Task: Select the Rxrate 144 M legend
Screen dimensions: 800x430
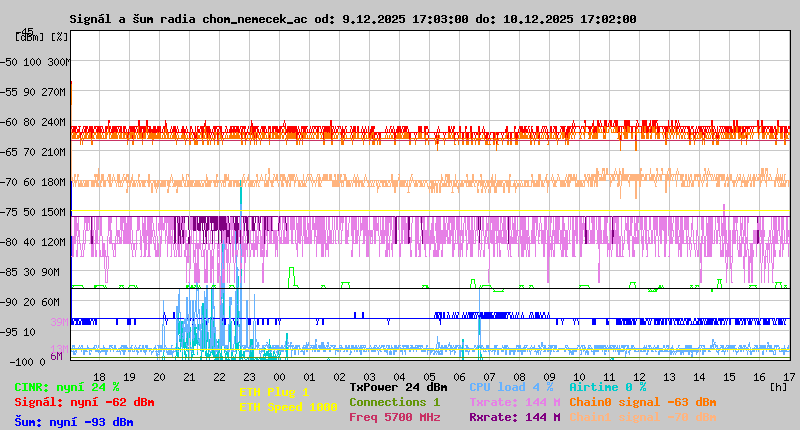Action: tap(514, 417)
